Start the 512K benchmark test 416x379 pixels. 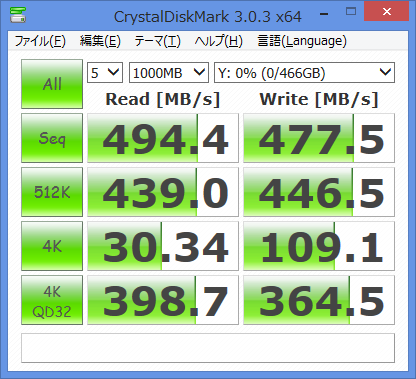click(52, 192)
